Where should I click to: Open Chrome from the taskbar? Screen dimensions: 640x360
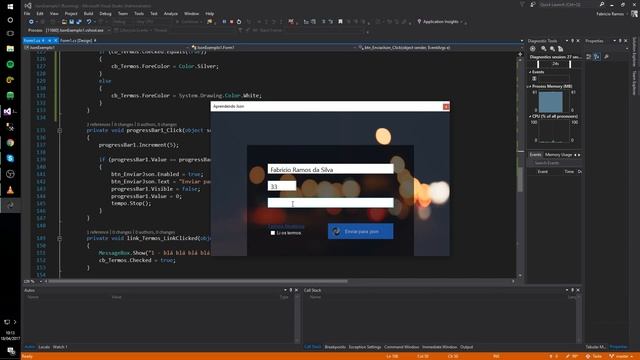pos(10,143)
